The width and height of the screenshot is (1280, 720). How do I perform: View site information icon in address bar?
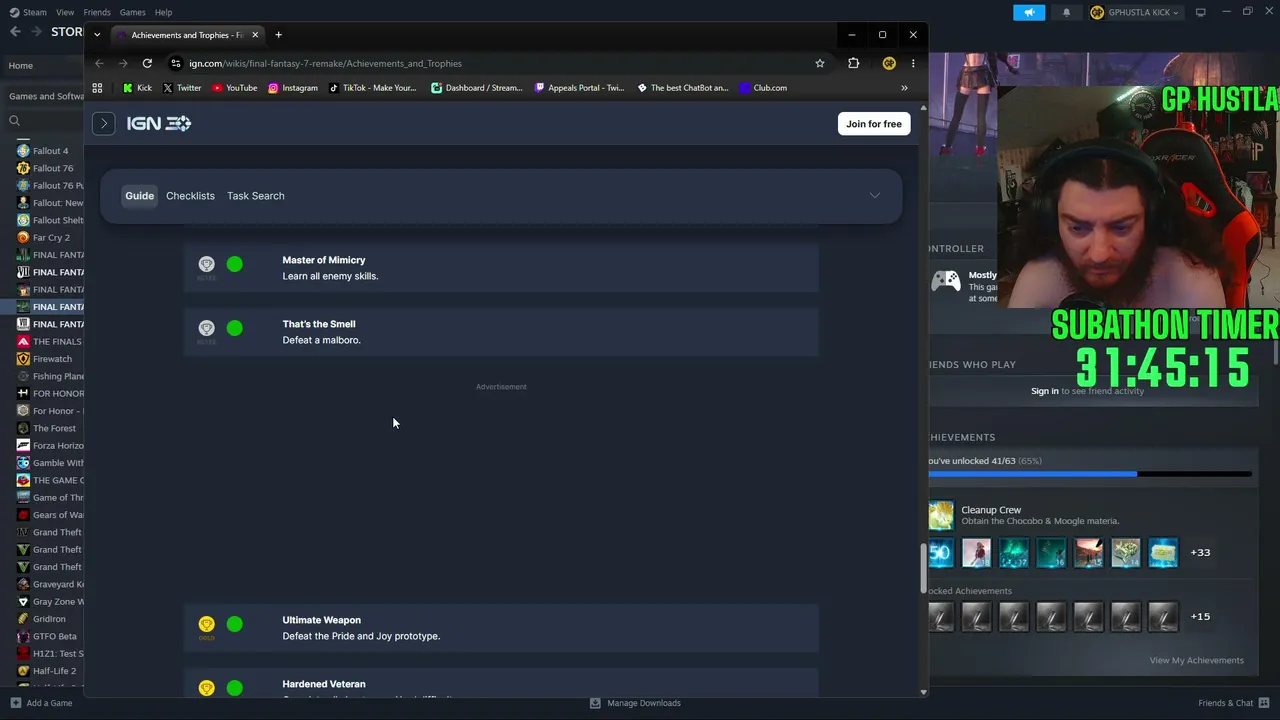click(176, 63)
